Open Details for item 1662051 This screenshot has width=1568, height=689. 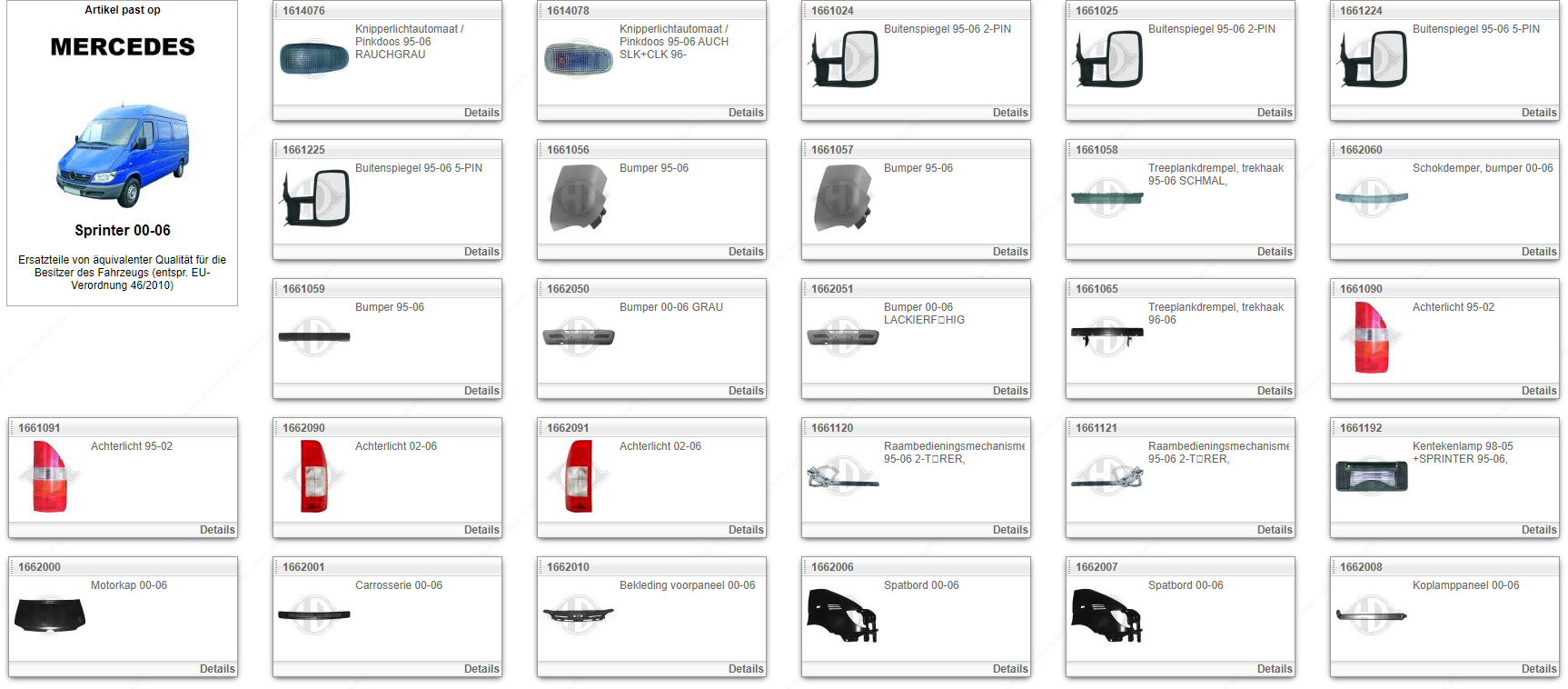(1010, 391)
